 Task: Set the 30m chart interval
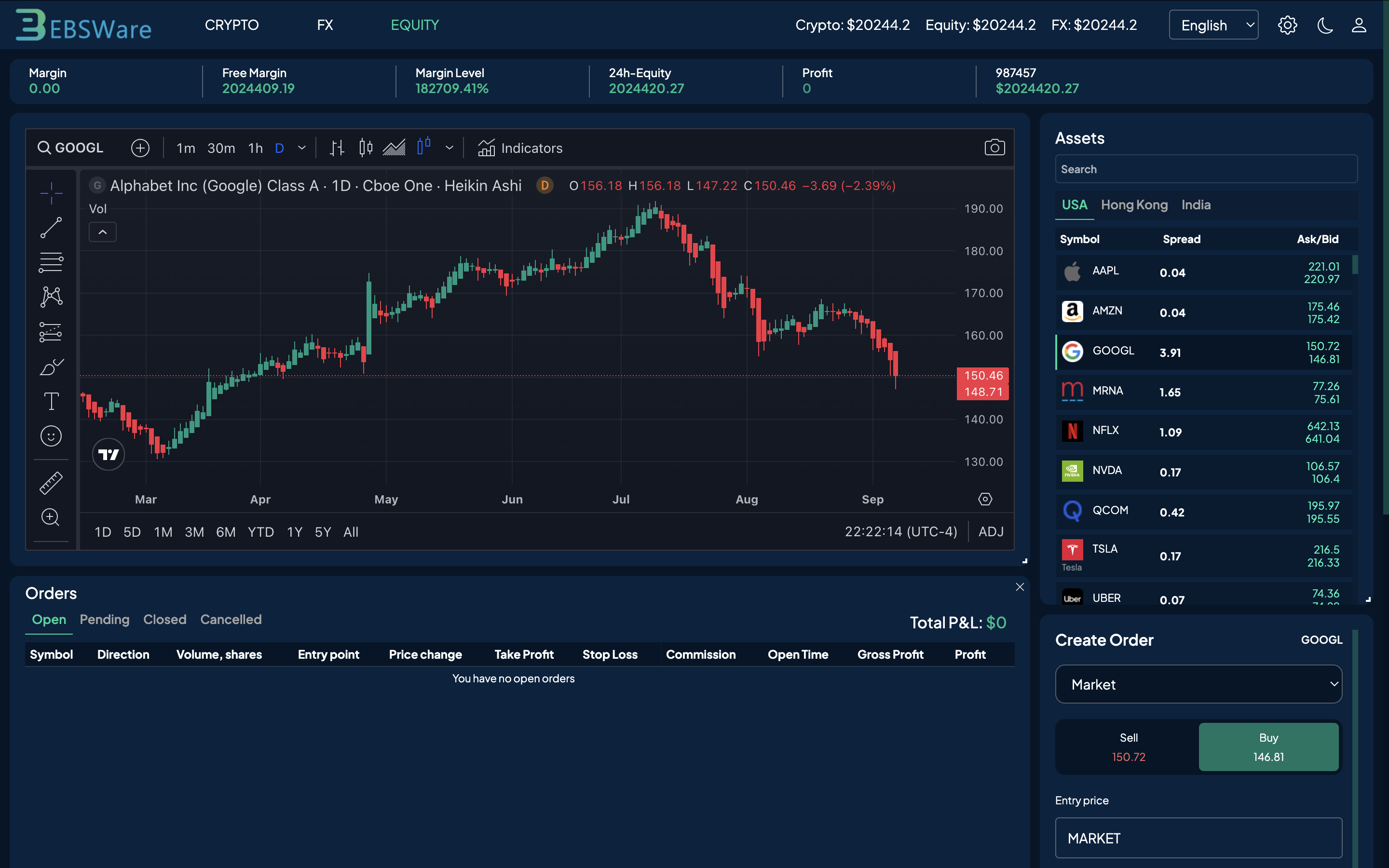tap(221, 148)
